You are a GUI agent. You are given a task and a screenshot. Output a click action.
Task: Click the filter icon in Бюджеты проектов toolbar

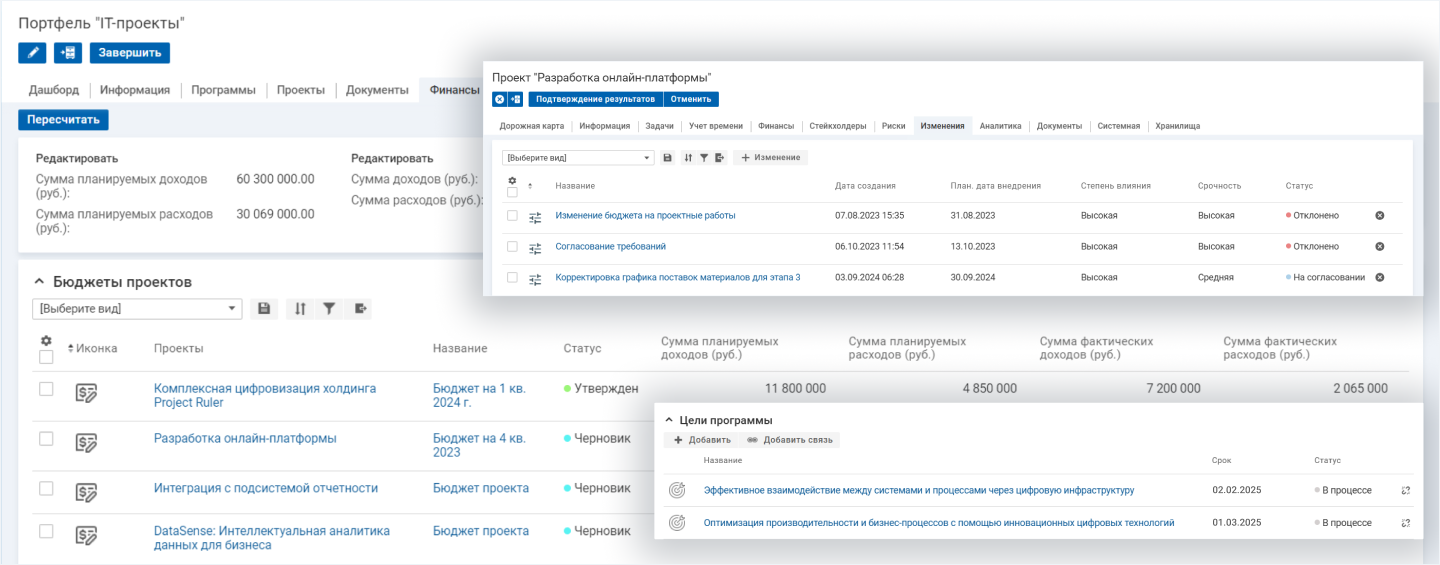328,309
